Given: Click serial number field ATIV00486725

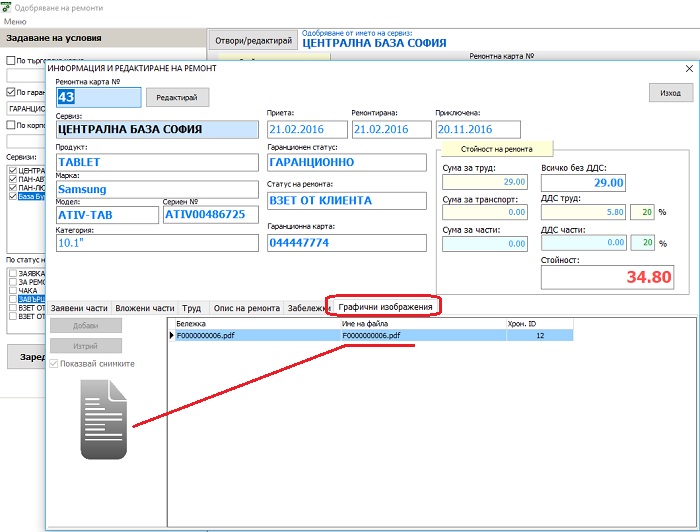Looking at the screenshot, I should point(211,214).
